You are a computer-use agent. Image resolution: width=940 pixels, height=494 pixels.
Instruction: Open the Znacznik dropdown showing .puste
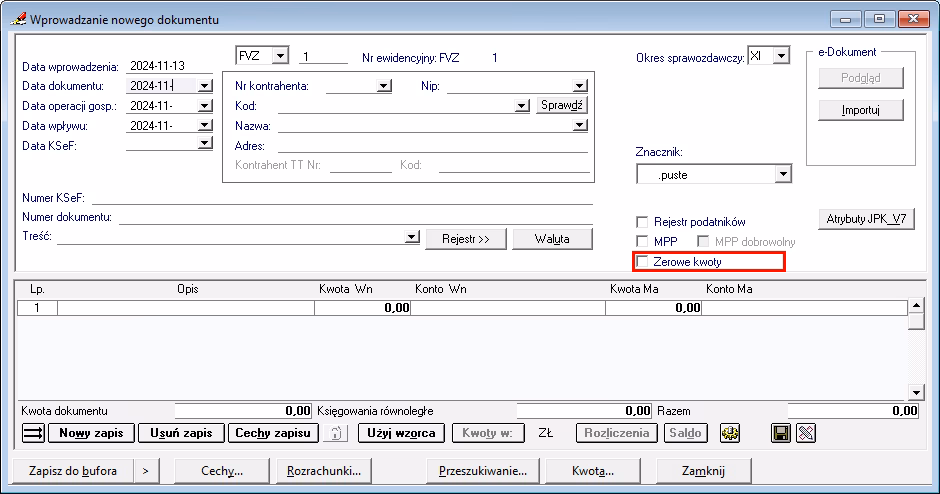coord(782,175)
